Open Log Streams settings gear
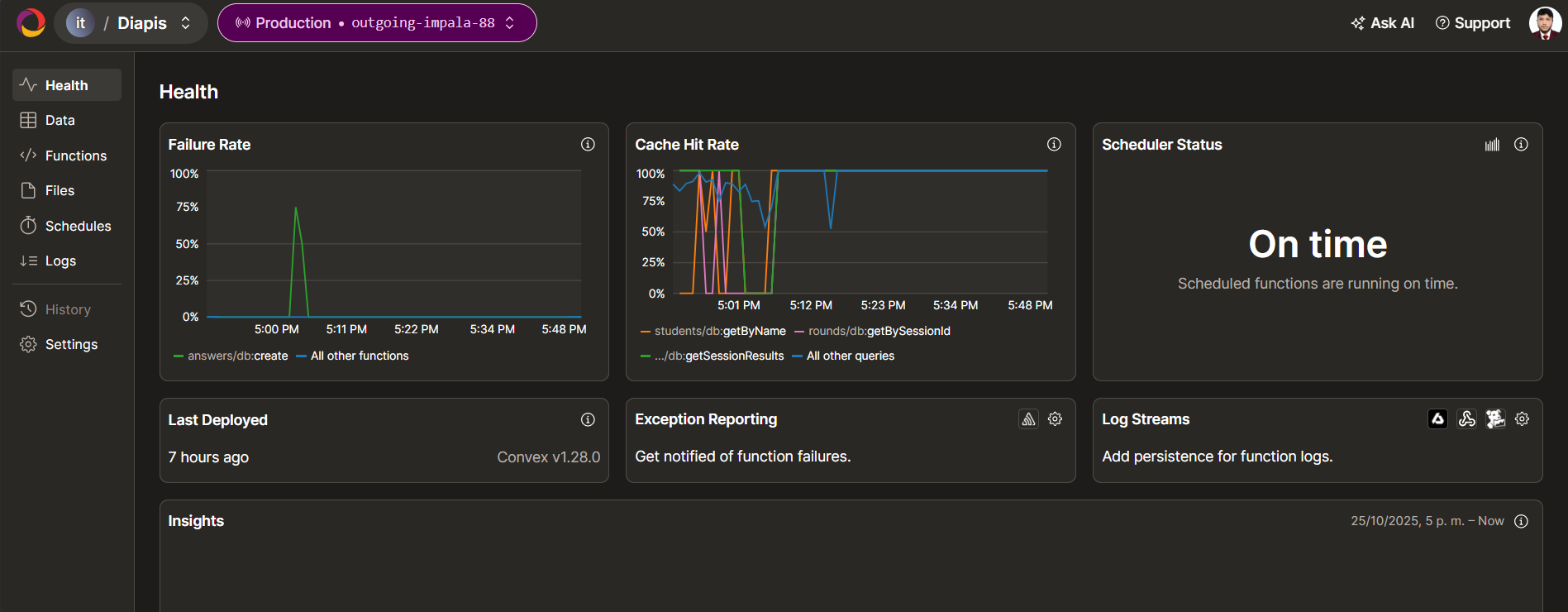The image size is (1568, 612). point(1522,419)
